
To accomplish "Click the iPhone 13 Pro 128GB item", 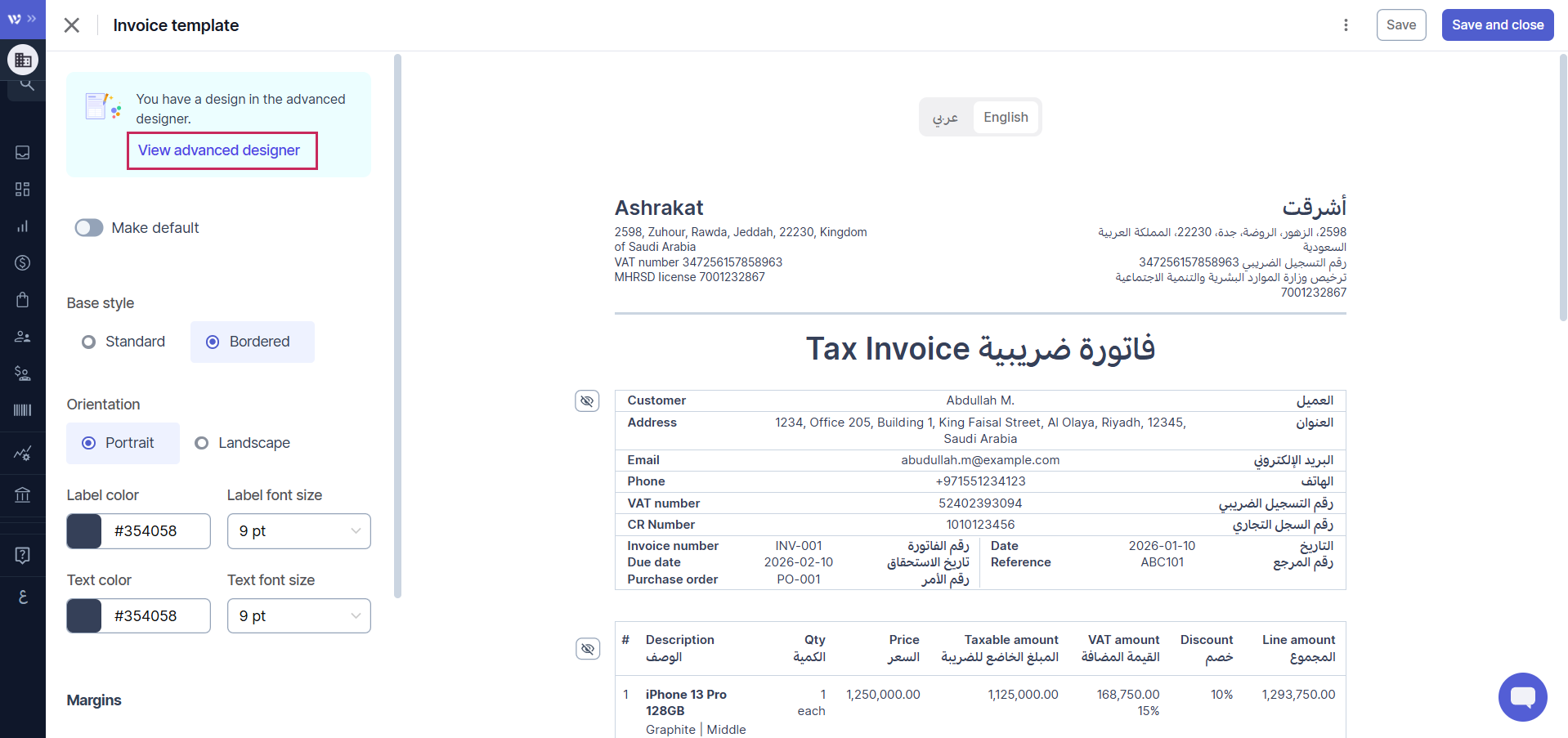I will pos(686,703).
